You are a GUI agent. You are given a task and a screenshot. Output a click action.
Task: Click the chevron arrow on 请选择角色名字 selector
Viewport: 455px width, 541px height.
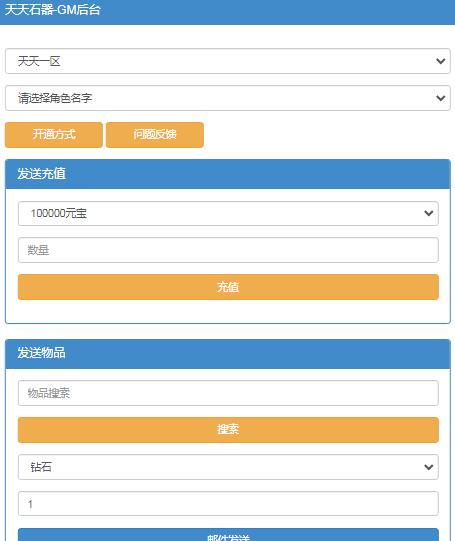440,98
